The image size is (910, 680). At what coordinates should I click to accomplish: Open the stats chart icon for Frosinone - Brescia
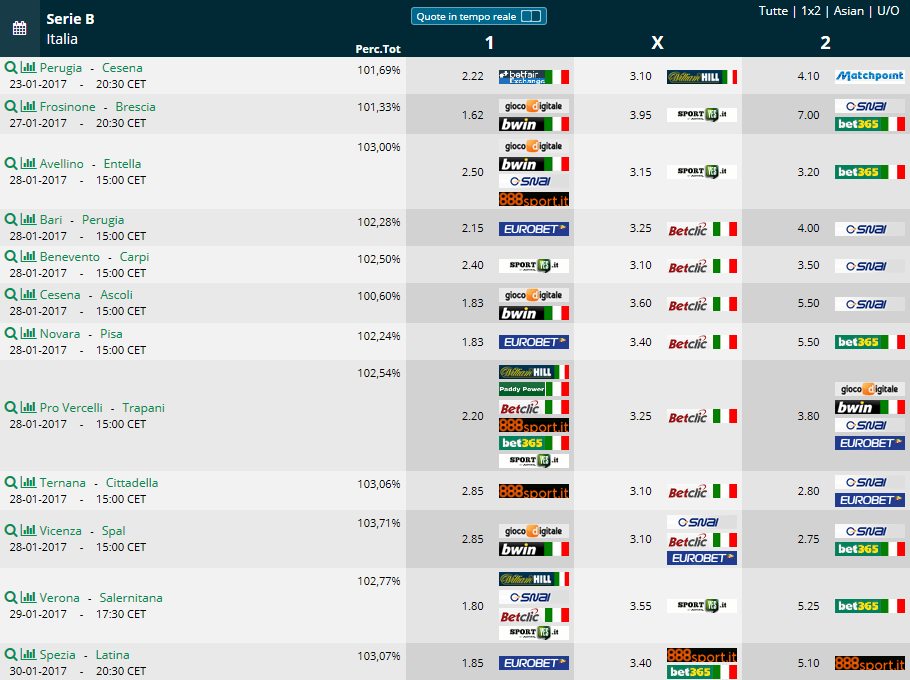point(28,106)
